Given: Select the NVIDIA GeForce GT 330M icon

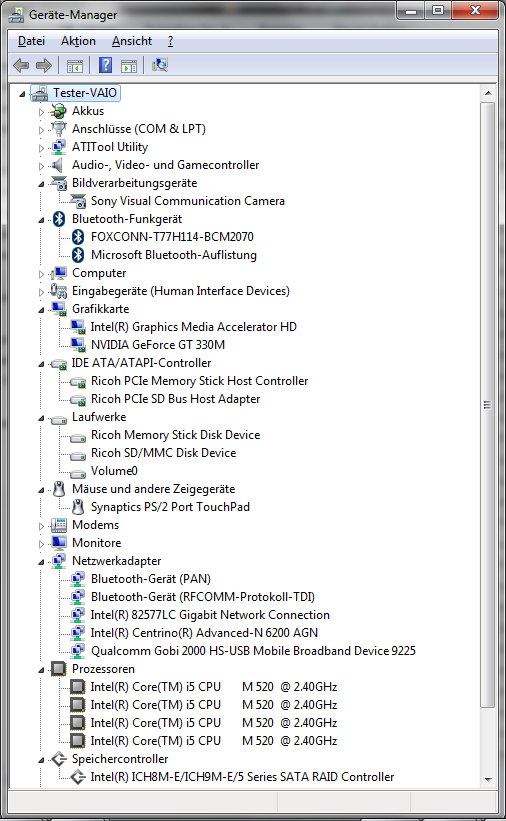Looking at the screenshot, I should click(78, 345).
